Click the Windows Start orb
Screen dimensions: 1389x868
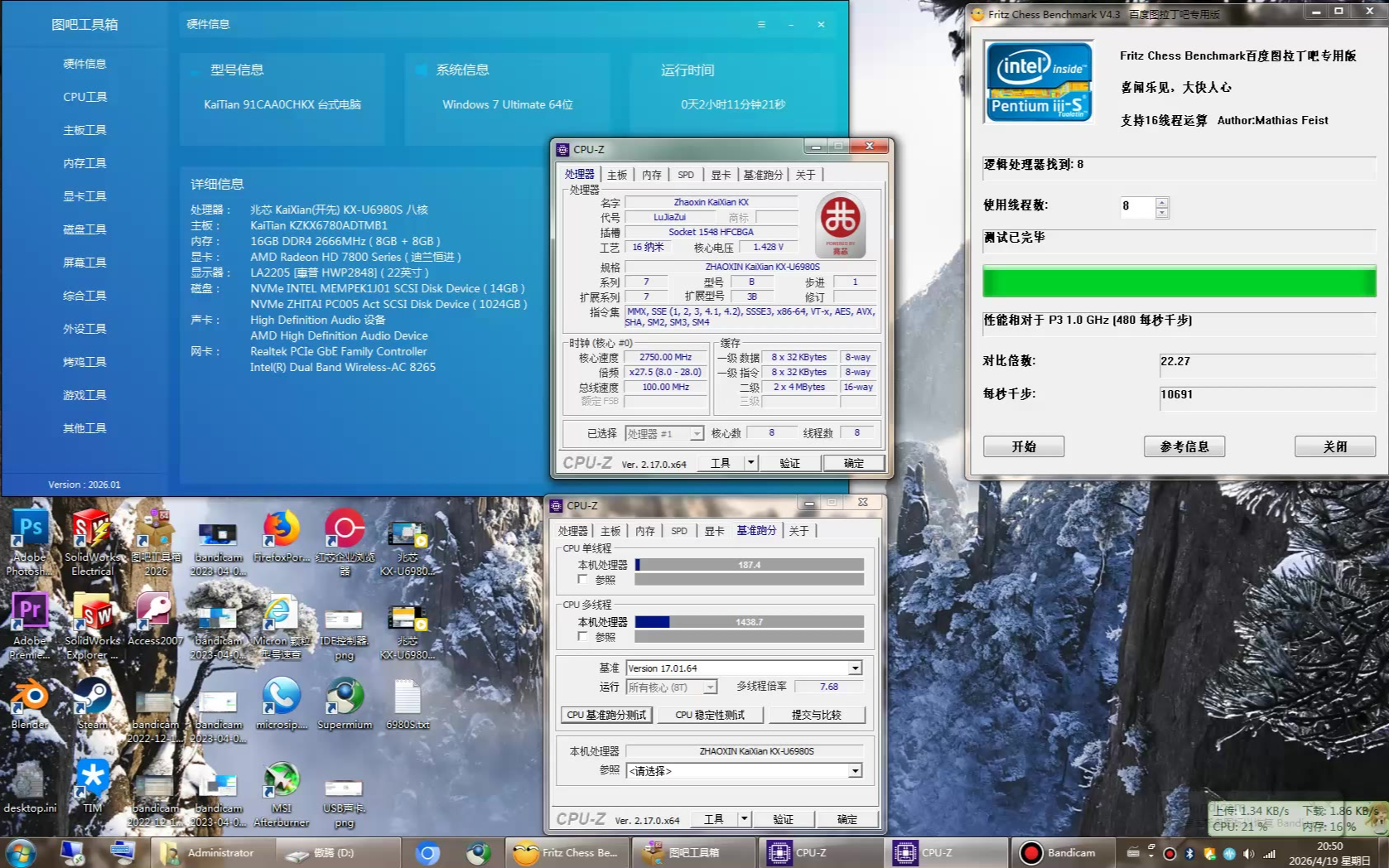click(x=20, y=852)
